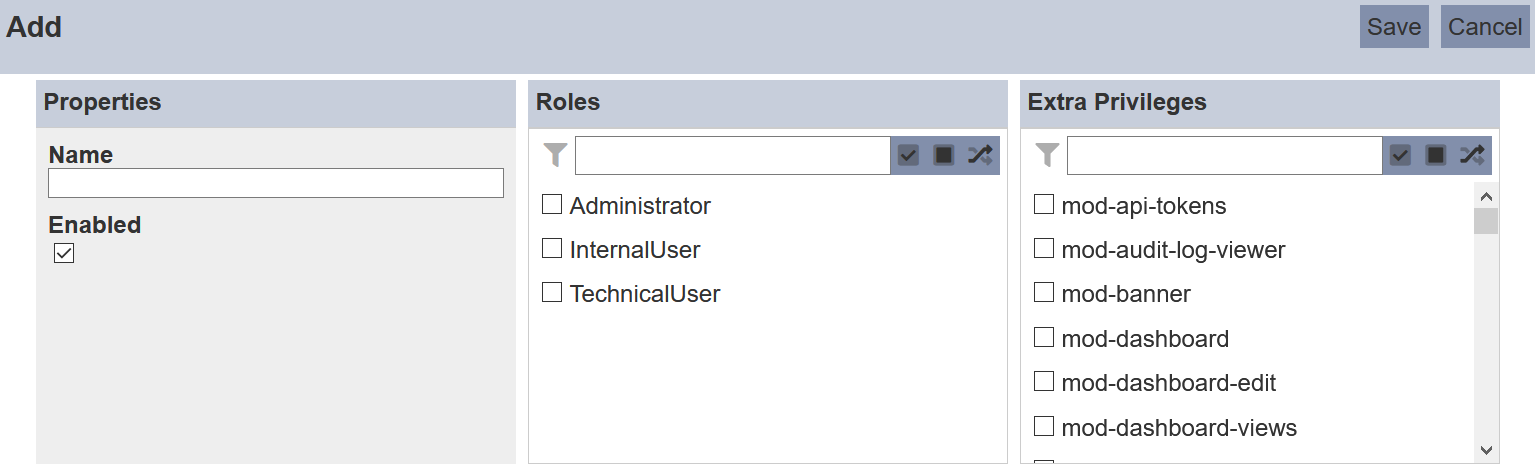The image size is (1535, 471).
Task: Enable the TechnicalUser role
Action: coord(552,293)
